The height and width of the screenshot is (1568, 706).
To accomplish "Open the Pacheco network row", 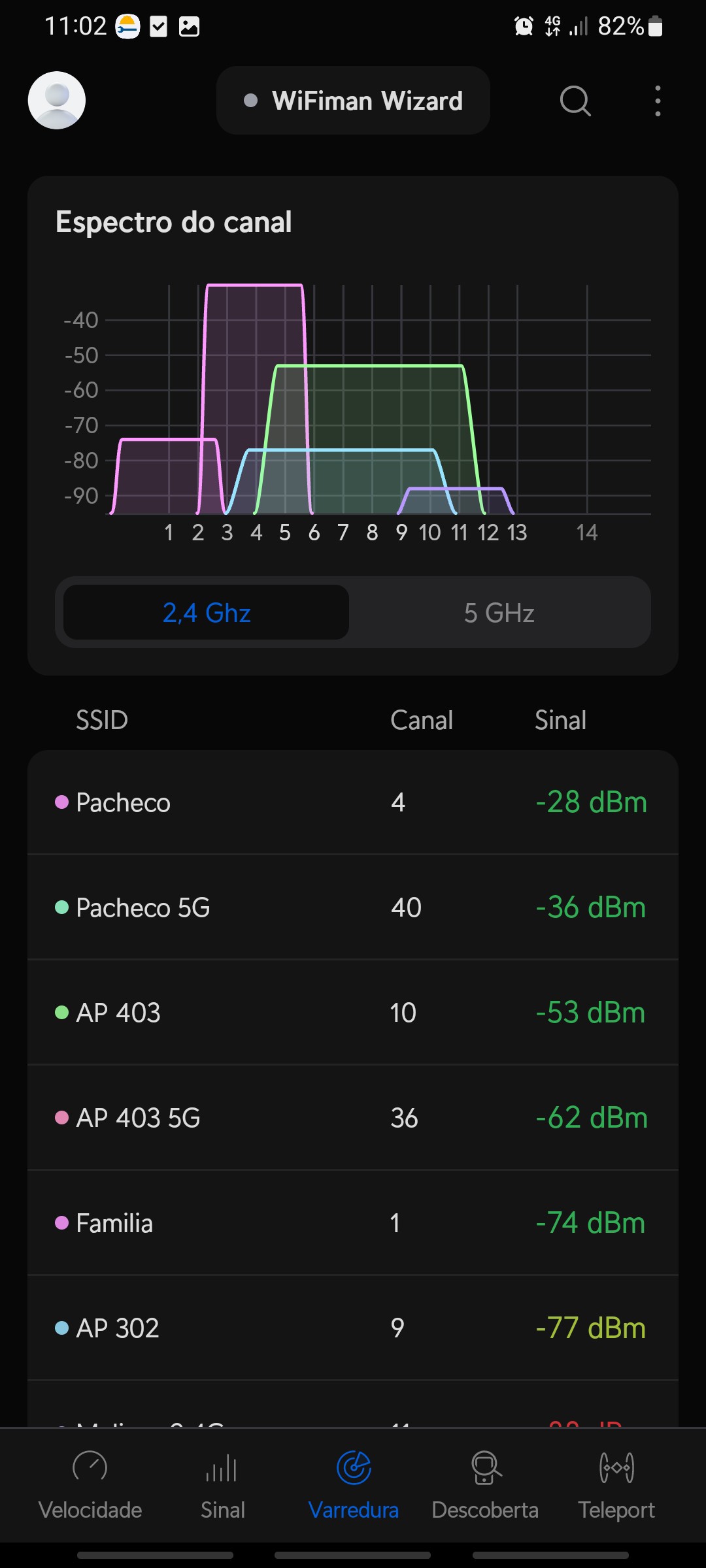I will (353, 802).
